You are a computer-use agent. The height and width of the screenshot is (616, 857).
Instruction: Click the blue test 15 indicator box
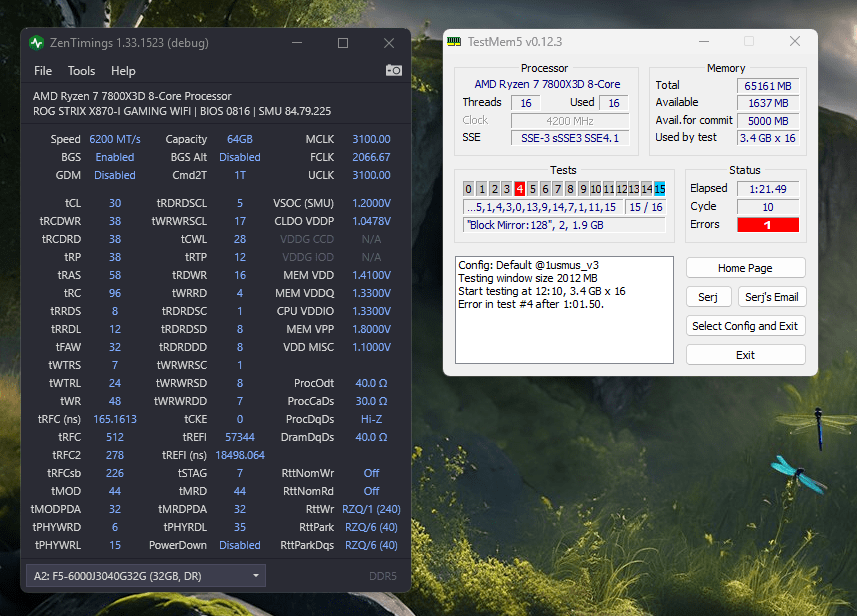tap(660, 189)
